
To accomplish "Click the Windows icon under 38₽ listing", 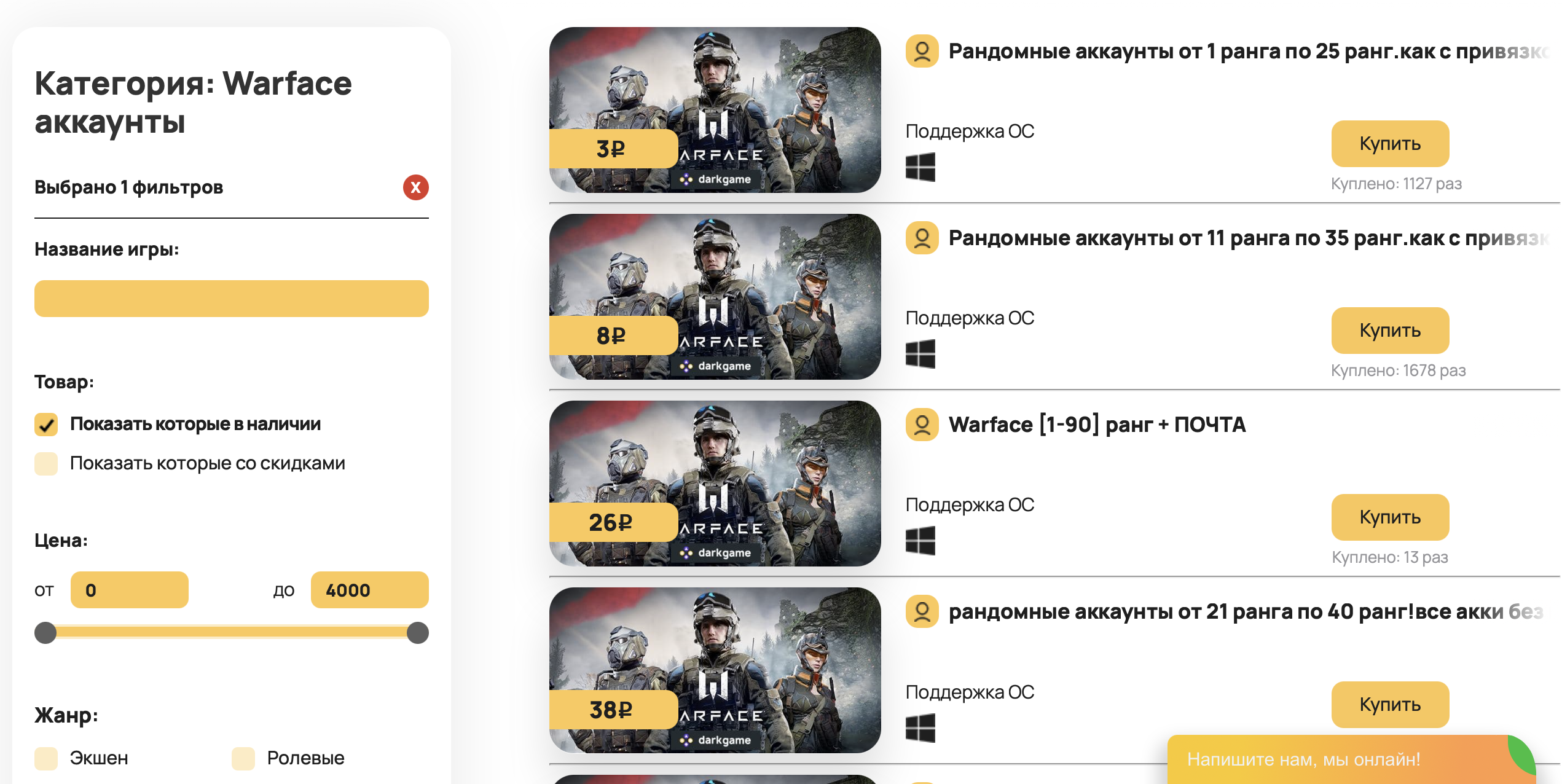I will pyautogui.click(x=920, y=728).
